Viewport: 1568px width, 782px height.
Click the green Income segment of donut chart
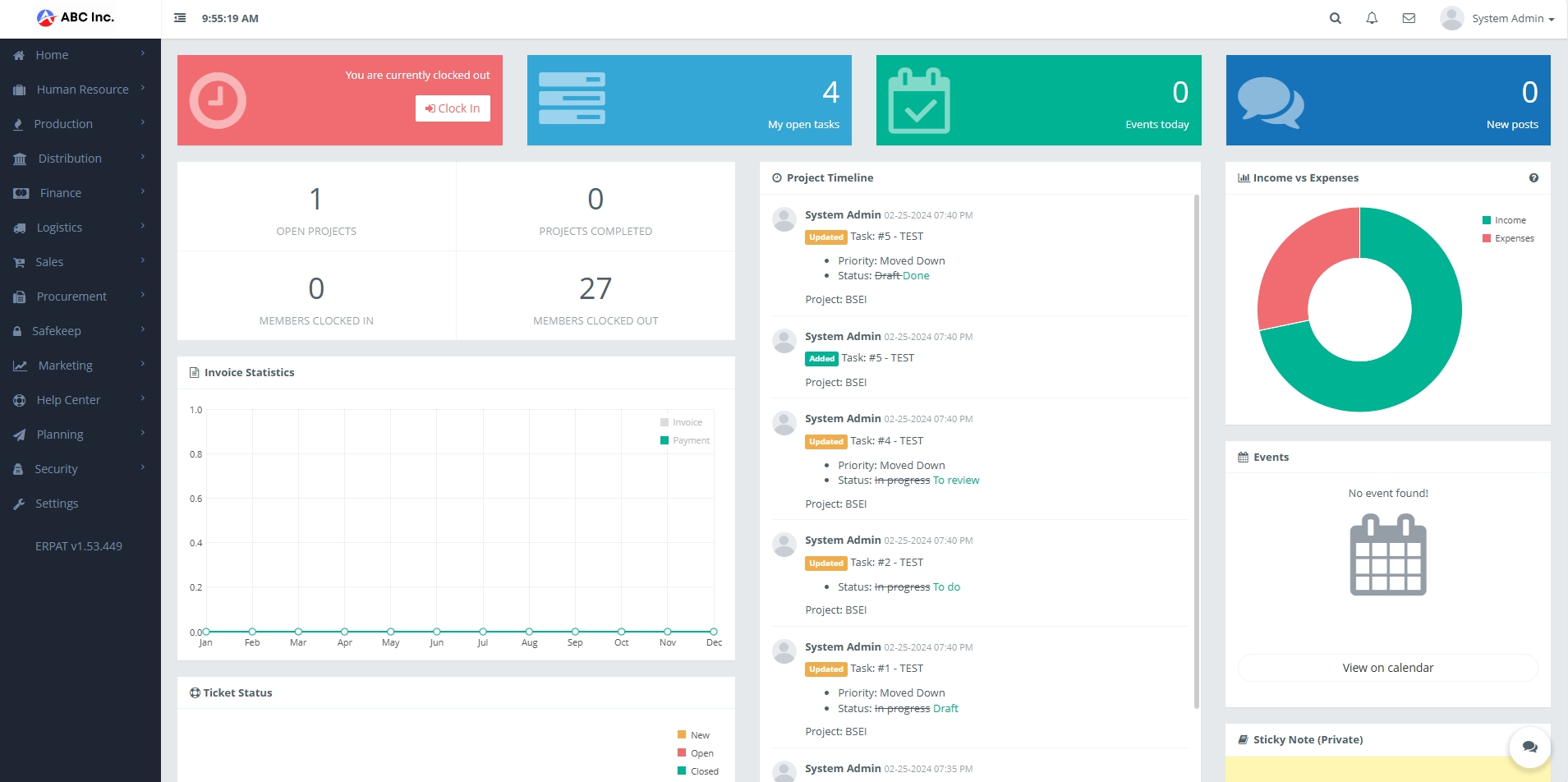(1421, 353)
